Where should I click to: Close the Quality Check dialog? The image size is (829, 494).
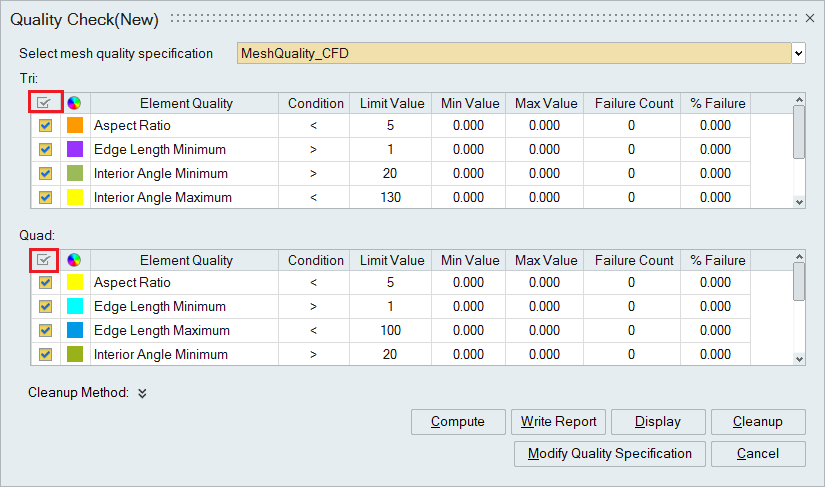[x=810, y=18]
